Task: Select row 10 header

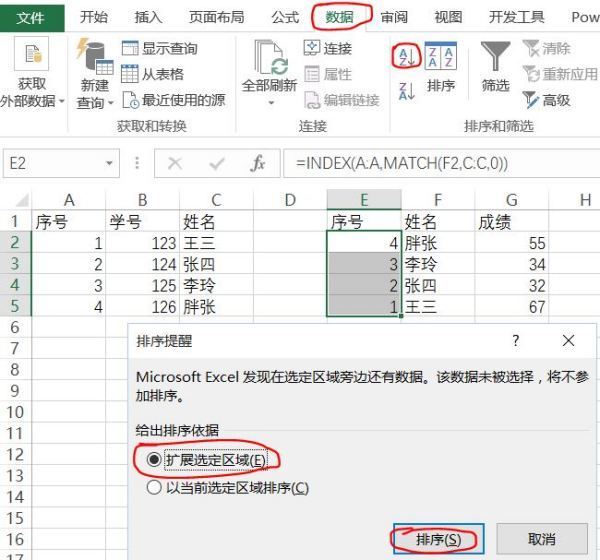Action: [x=15, y=412]
